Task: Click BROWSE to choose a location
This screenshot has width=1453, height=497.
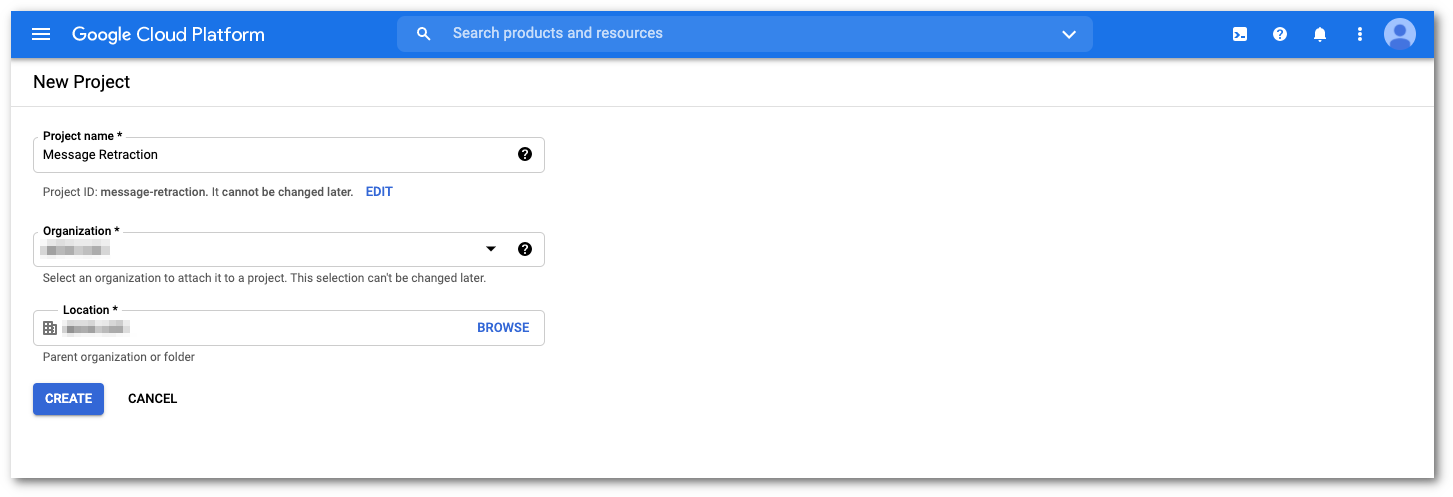Action: click(x=503, y=328)
